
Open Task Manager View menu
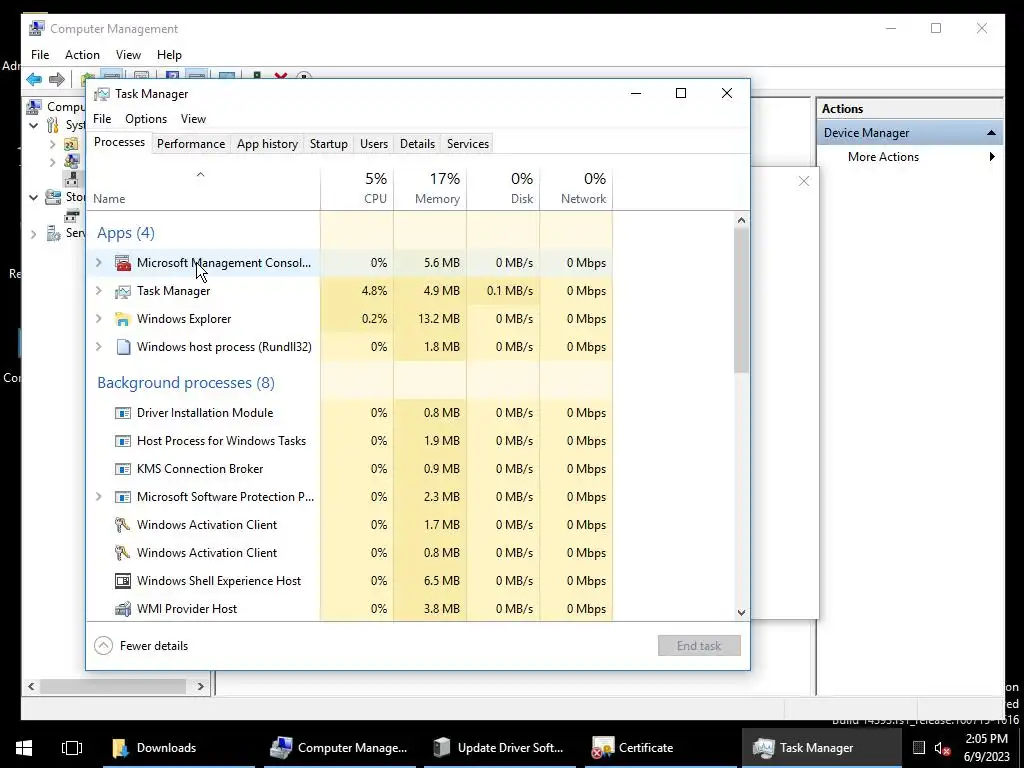[x=193, y=119]
